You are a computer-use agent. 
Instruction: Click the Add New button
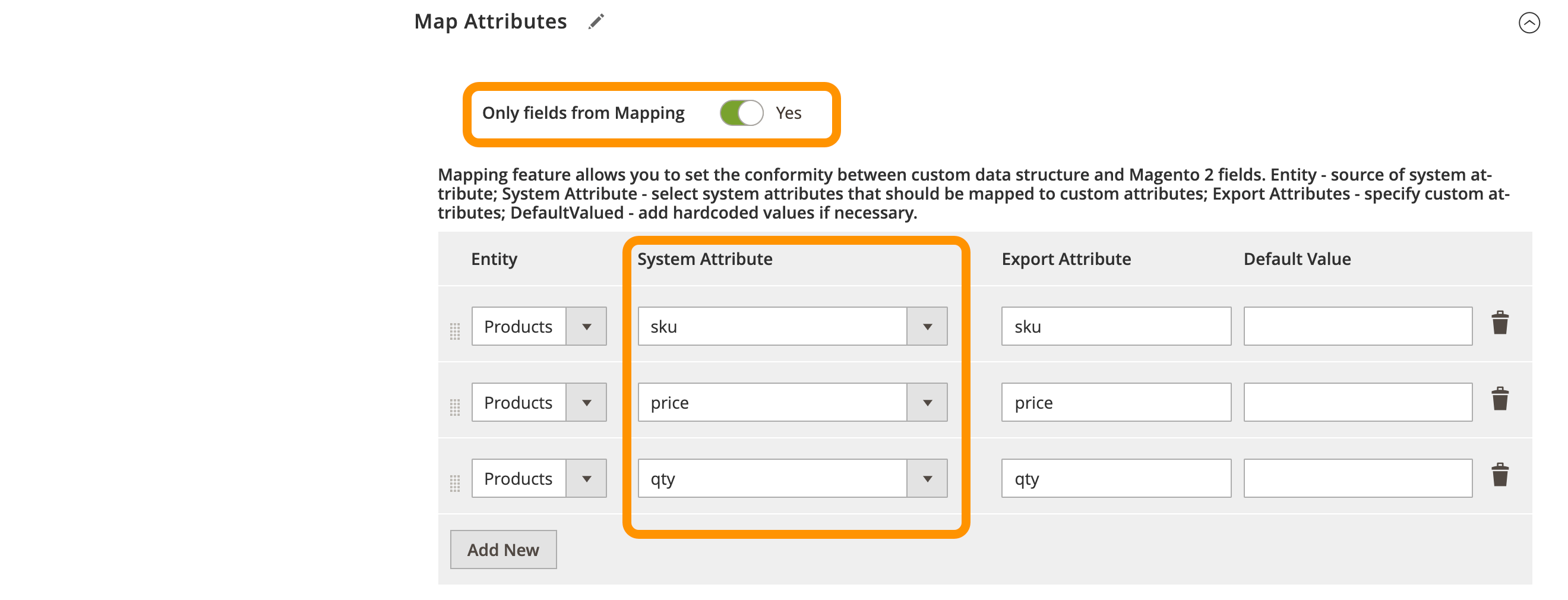[504, 549]
